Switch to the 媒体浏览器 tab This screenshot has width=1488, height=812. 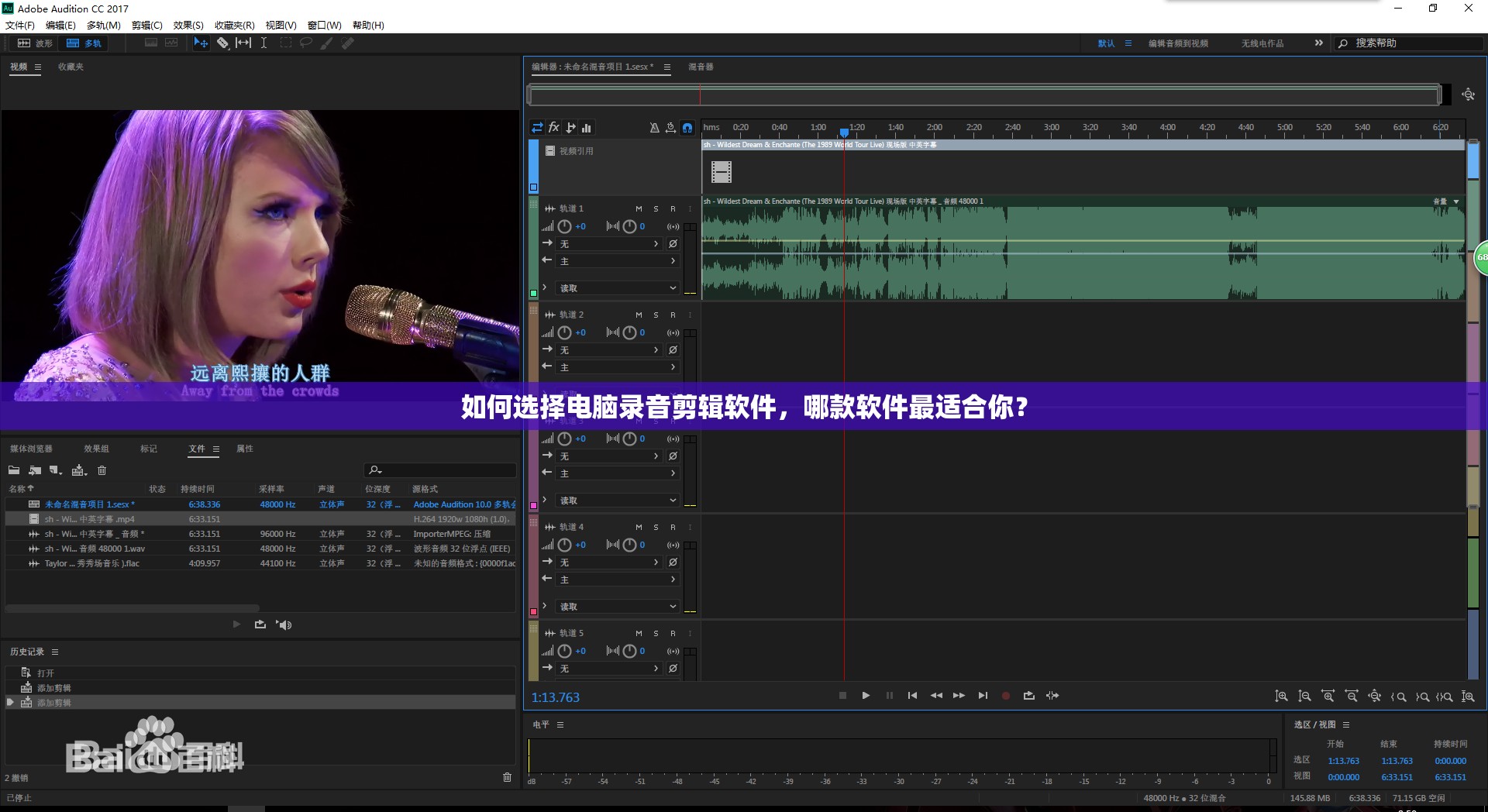[31, 449]
